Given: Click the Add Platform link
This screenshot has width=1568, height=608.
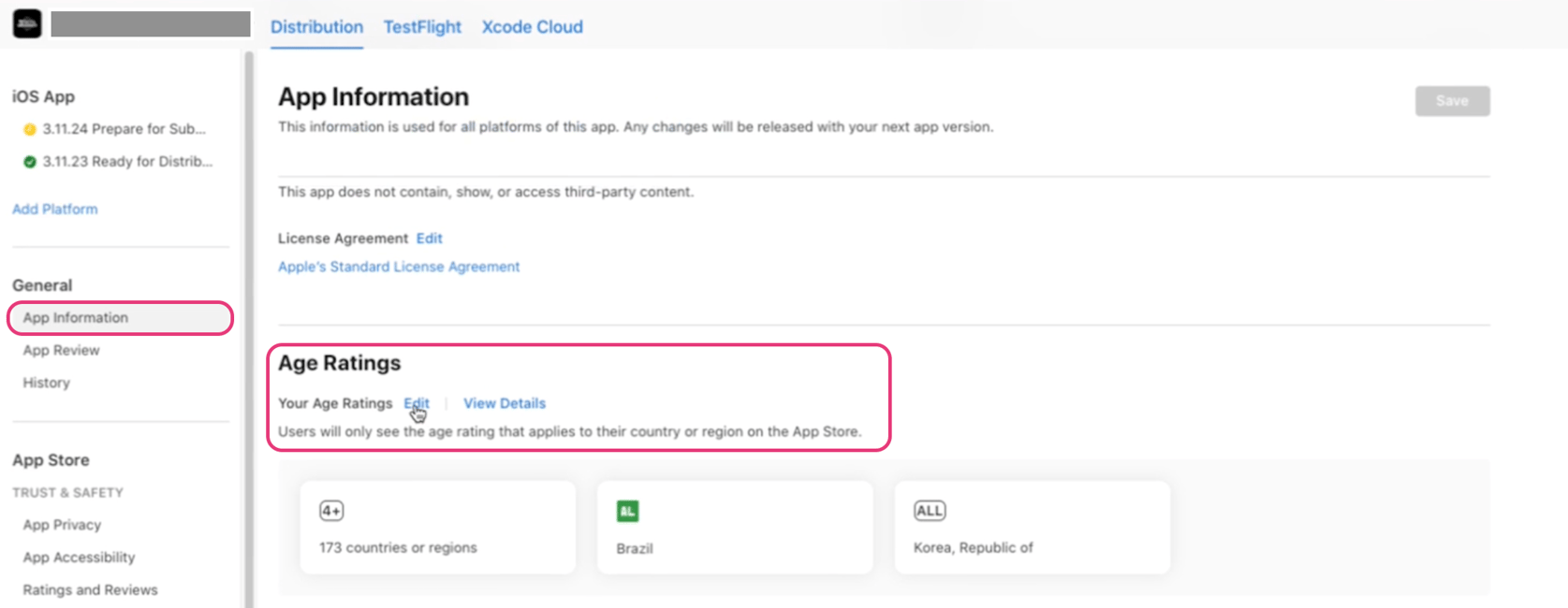Looking at the screenshot, I should (54, 209).
